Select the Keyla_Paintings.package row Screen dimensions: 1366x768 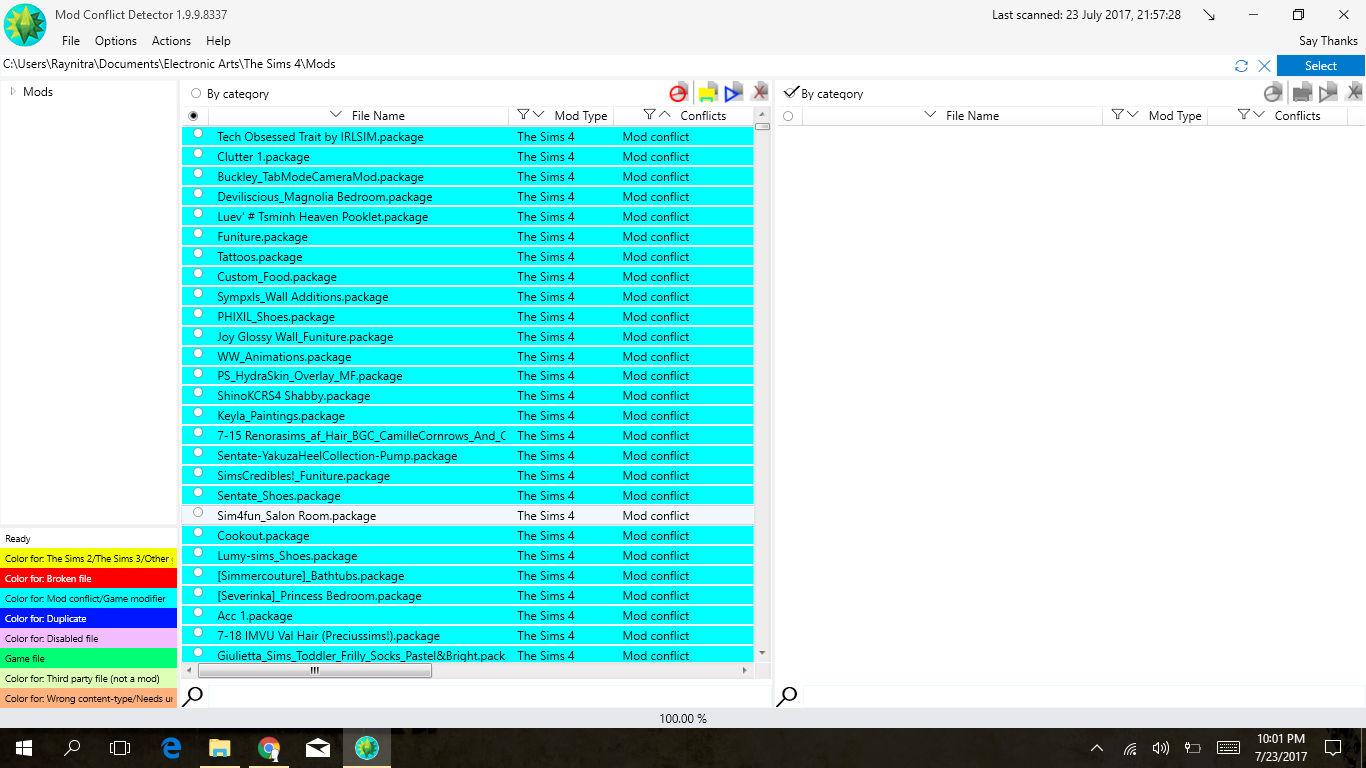468,415
